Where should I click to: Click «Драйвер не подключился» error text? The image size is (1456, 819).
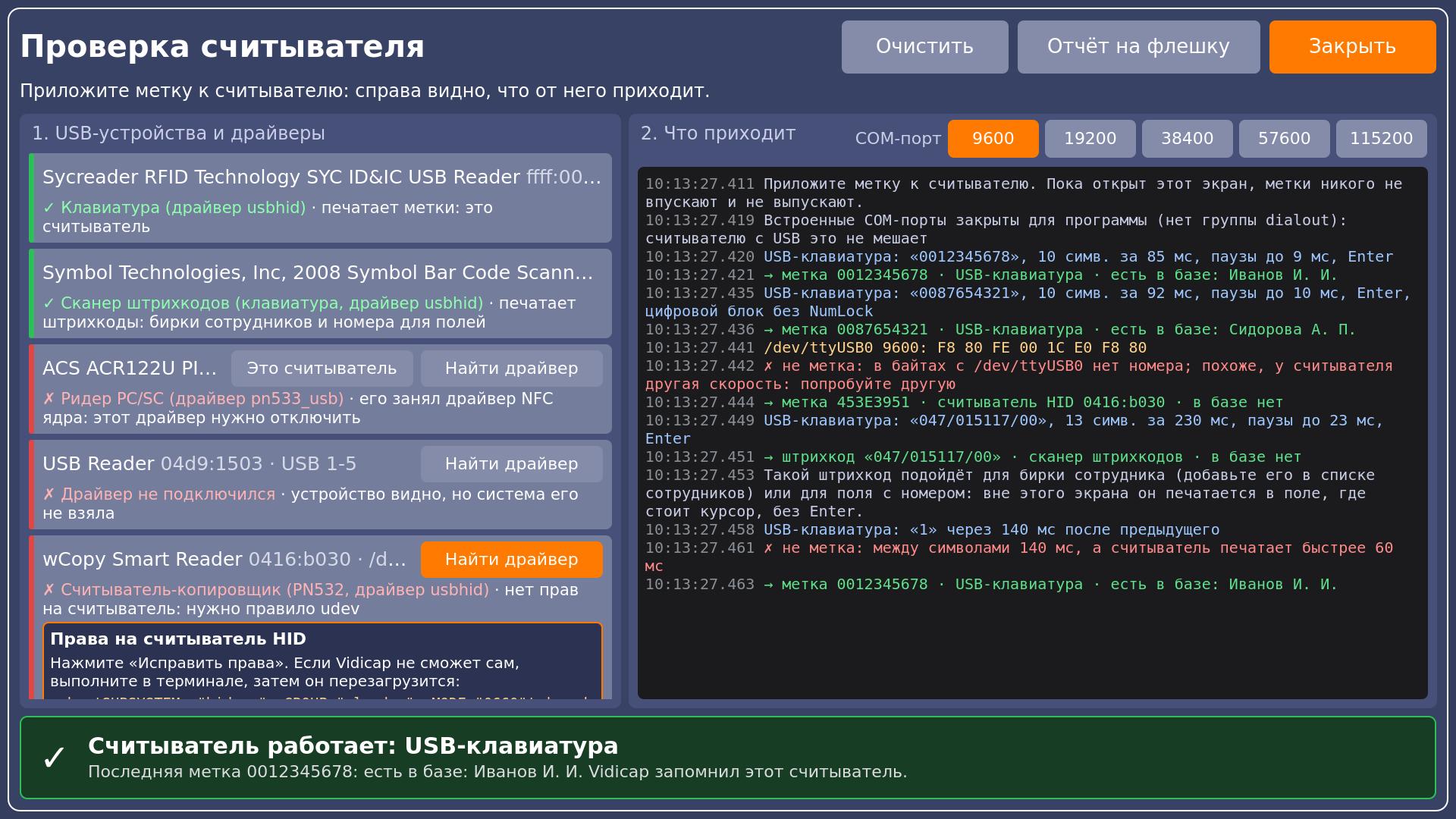pyautogui.click(x=159, y=494)
